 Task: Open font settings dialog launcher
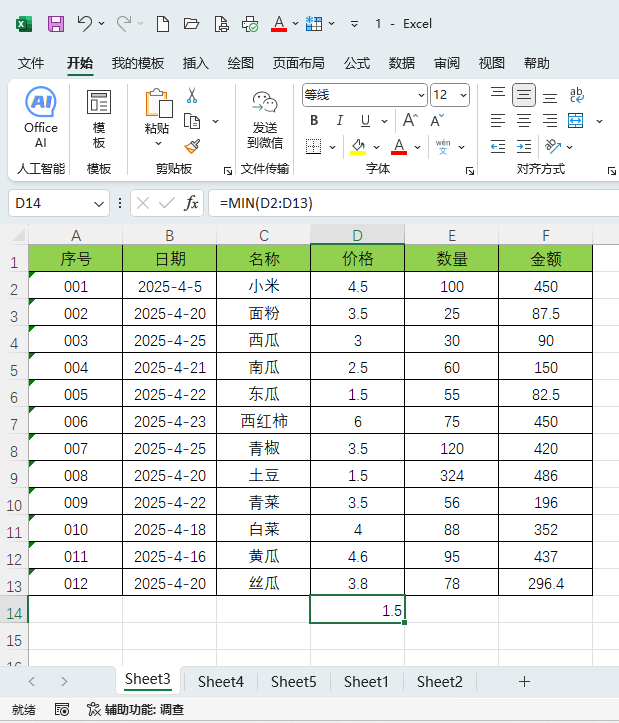coord(470,171)
